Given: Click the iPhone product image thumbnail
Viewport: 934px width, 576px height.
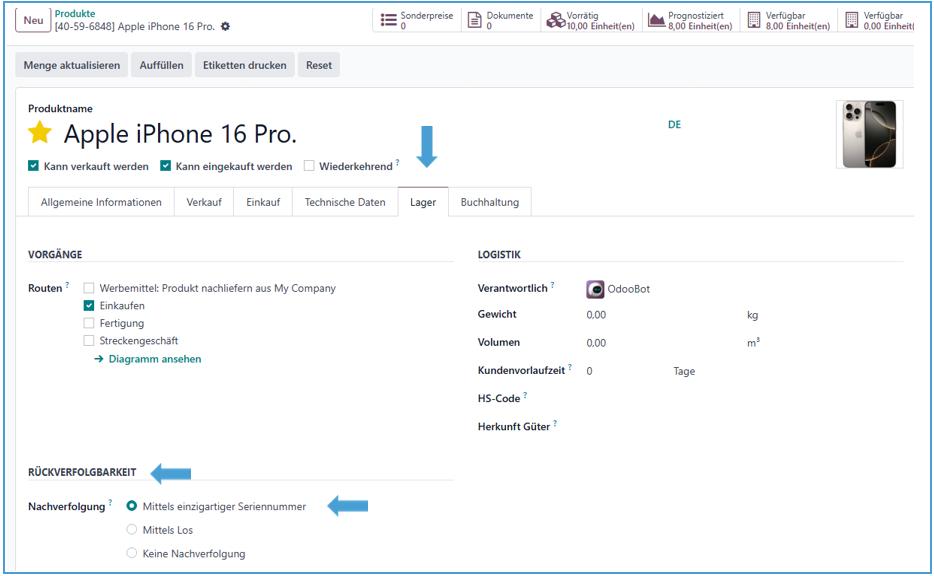Looking at the screenshot, I should (x=868, y=133).
